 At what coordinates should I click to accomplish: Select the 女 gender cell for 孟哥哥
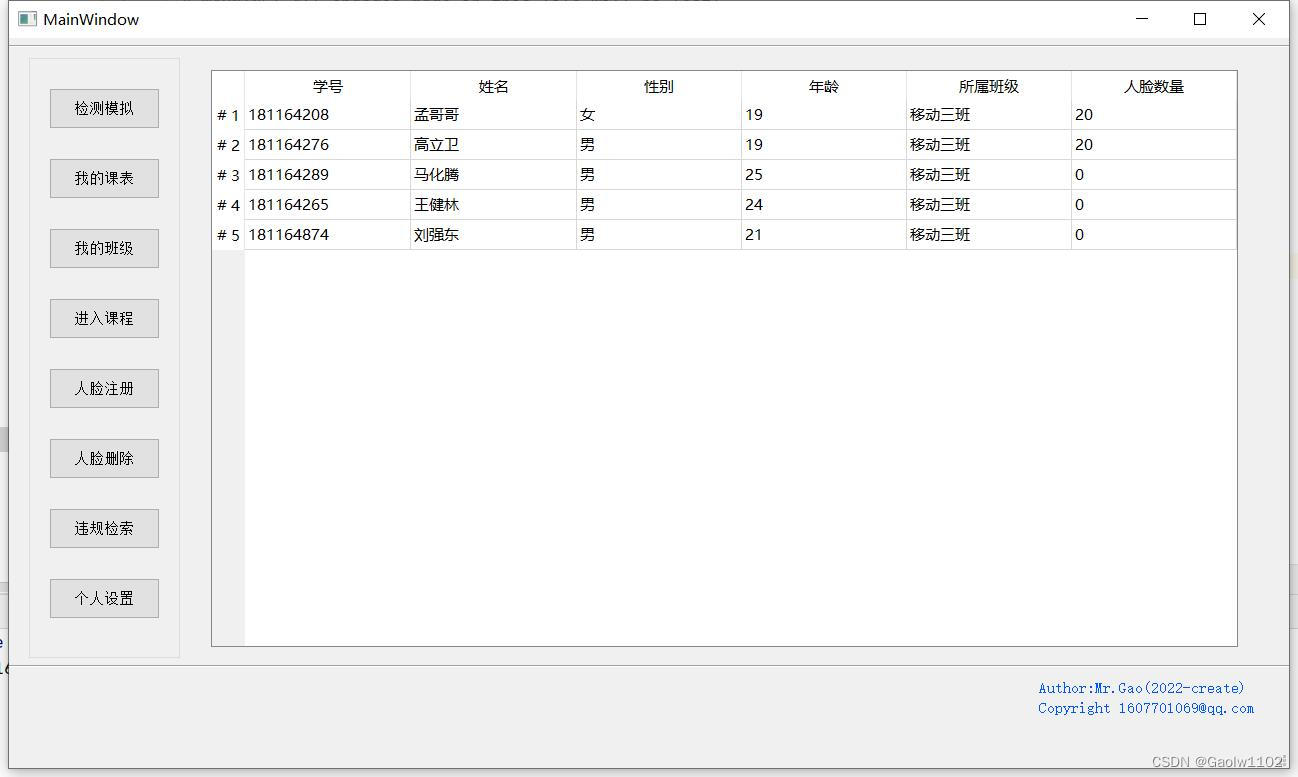(x=659, y=115)
